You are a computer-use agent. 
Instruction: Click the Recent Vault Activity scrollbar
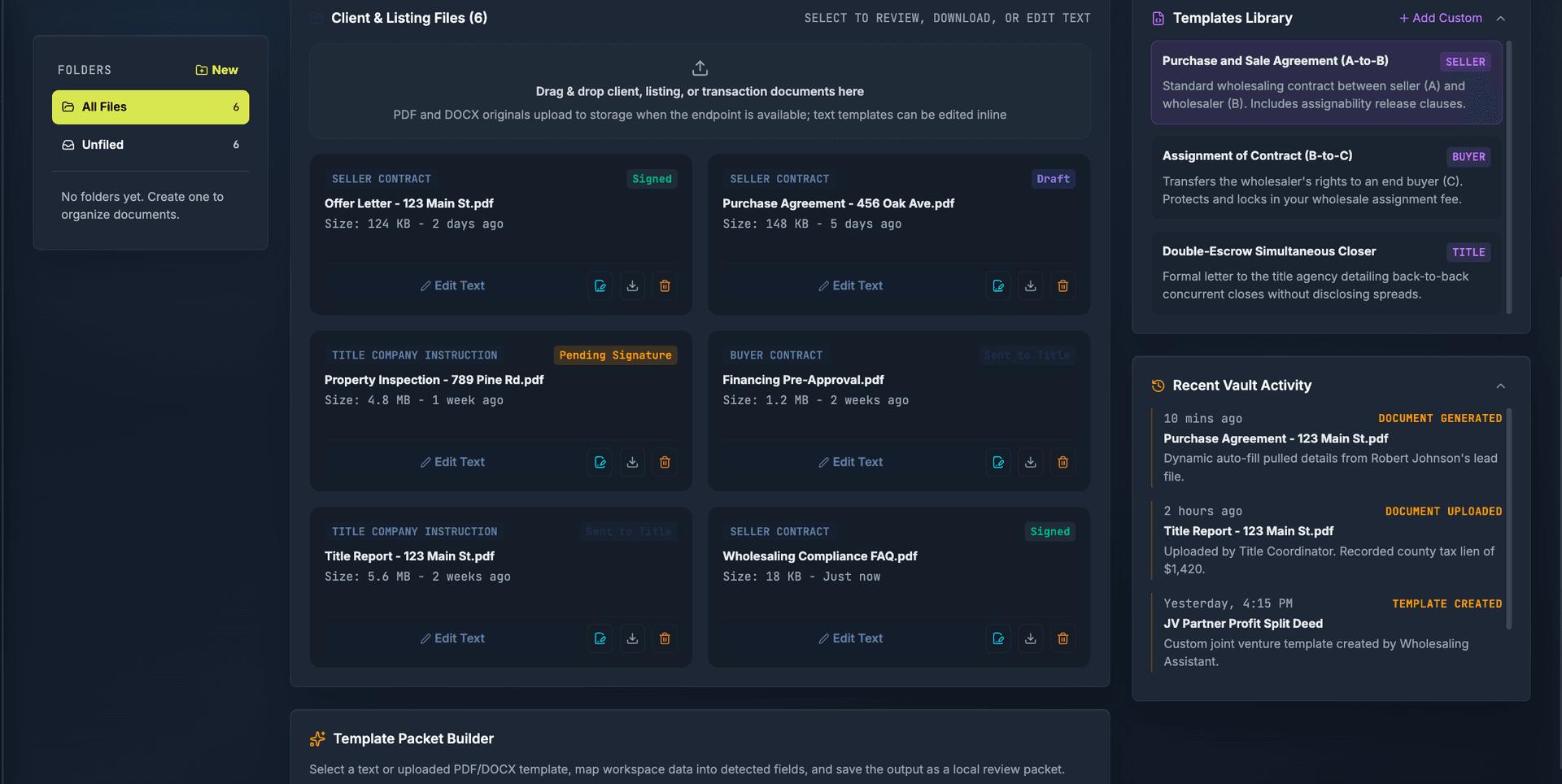[1509, 519]
